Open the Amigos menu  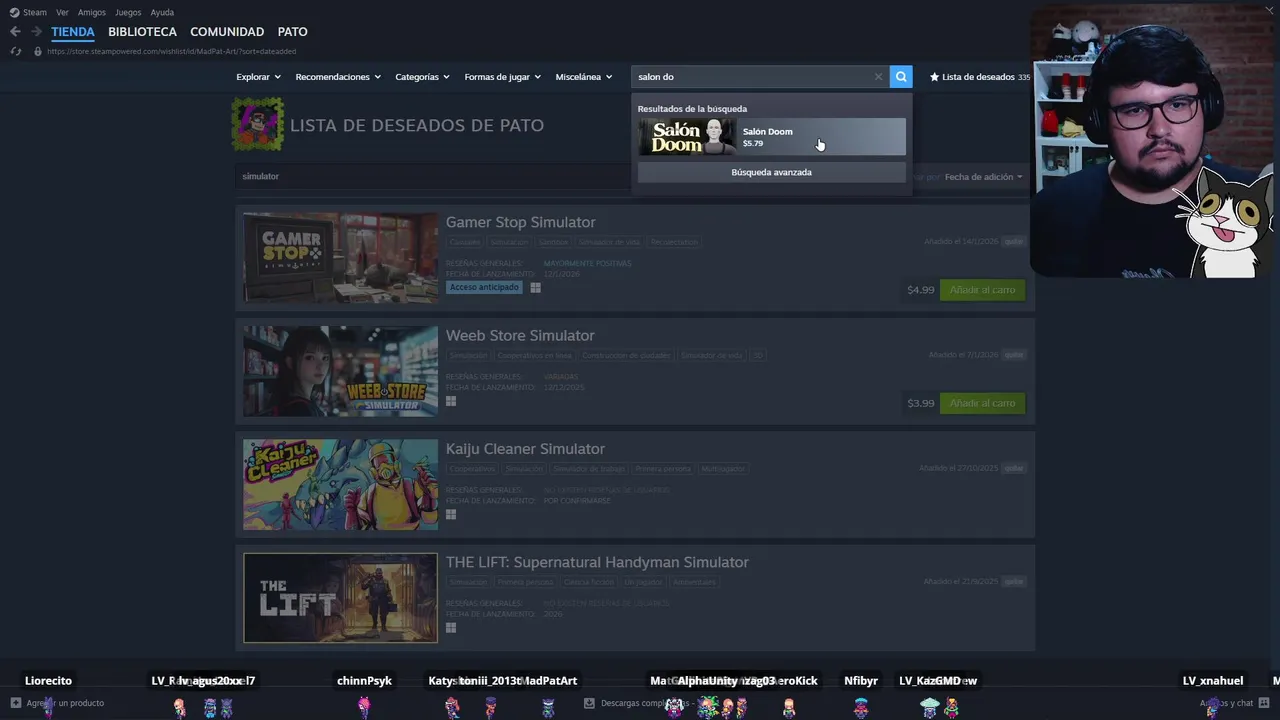tap(92, 12)
